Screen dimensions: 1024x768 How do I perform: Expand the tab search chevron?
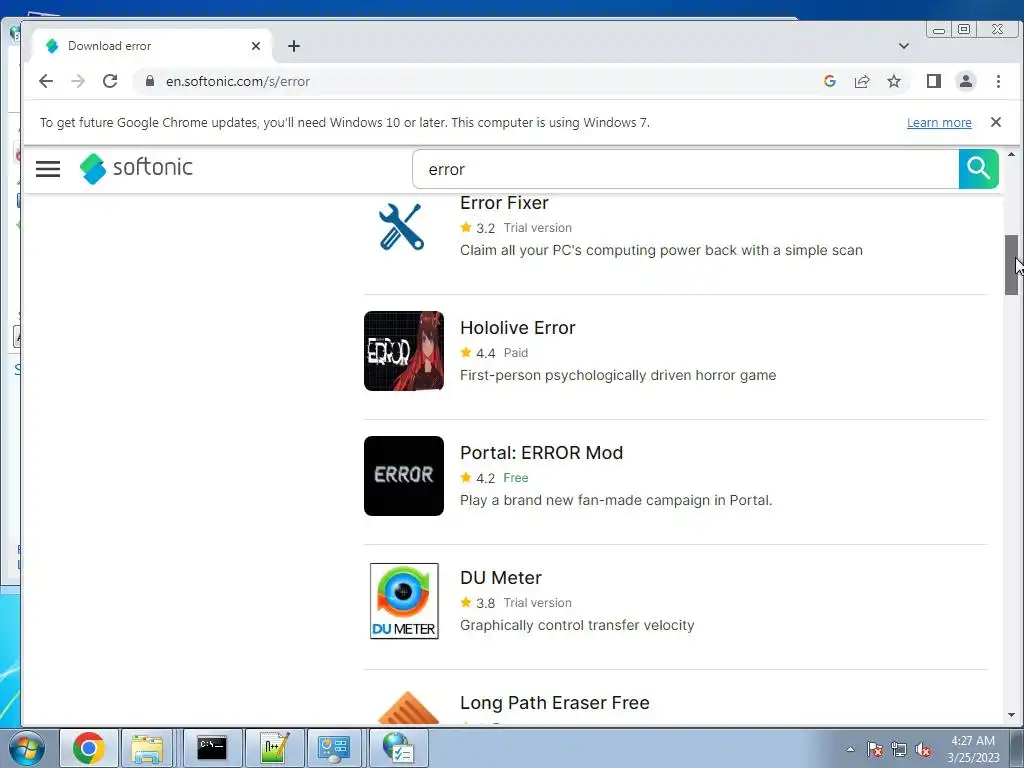pyautogui.click(x=904, y=46)
